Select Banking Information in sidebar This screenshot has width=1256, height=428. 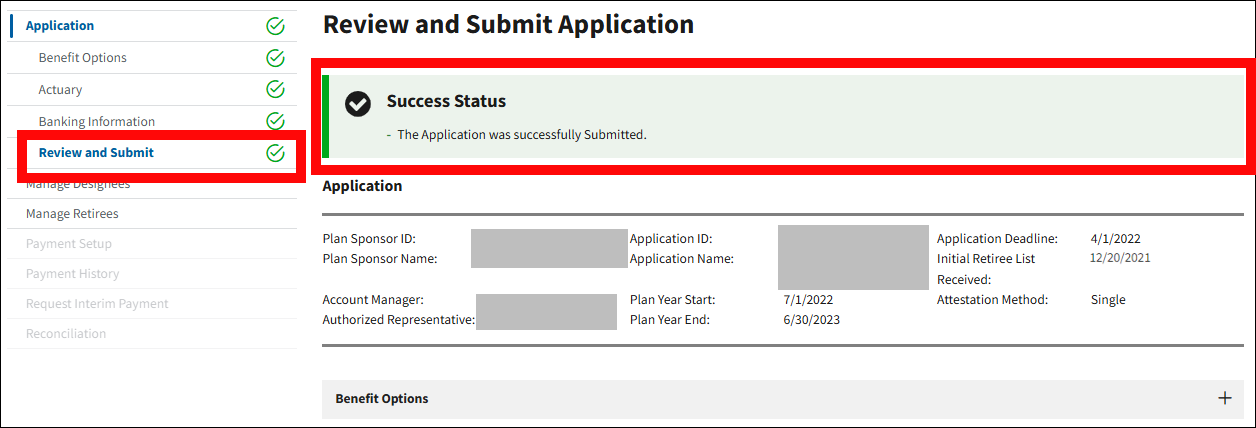[97, 122]
